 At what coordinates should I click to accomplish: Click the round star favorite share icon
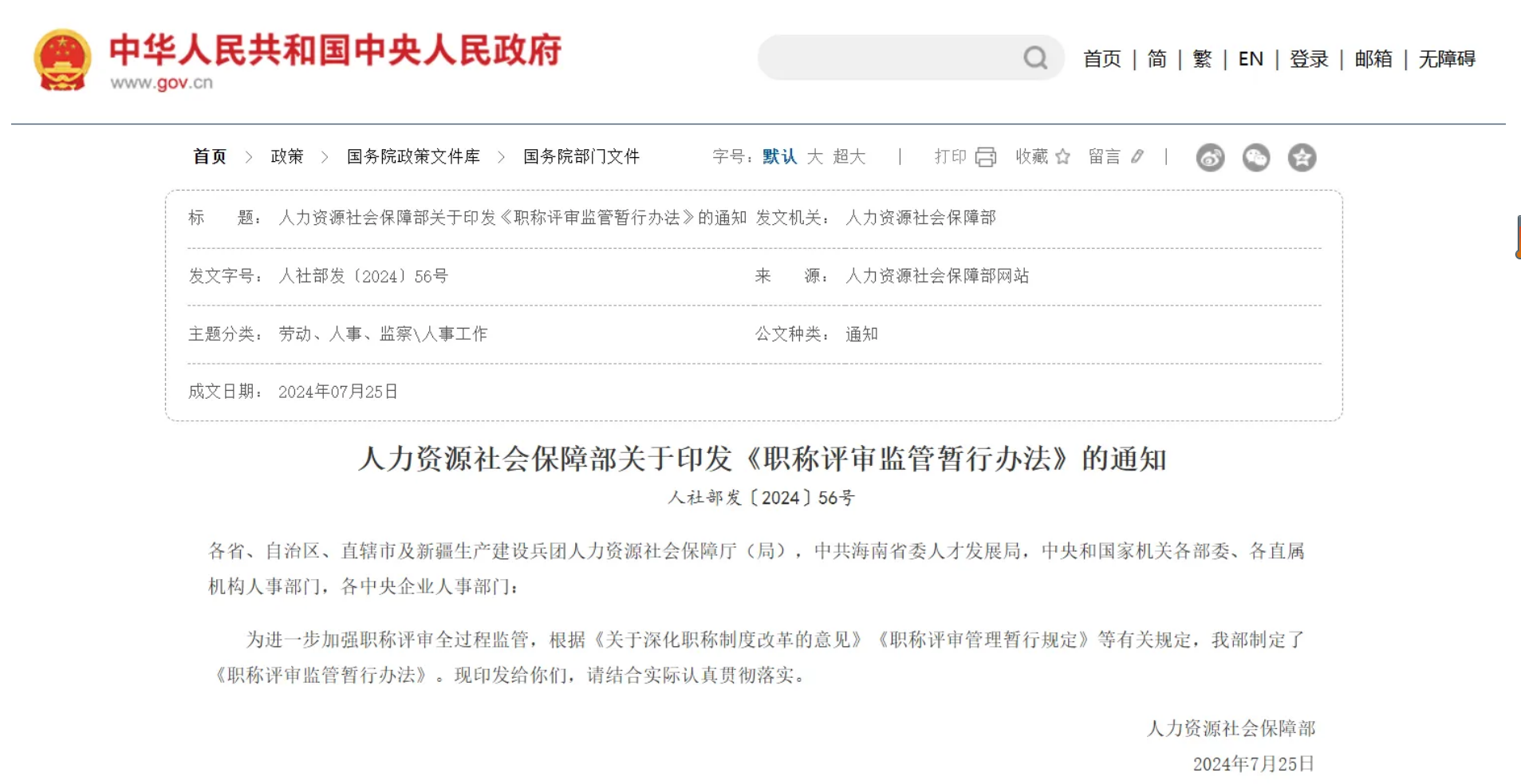(1302, 158)
